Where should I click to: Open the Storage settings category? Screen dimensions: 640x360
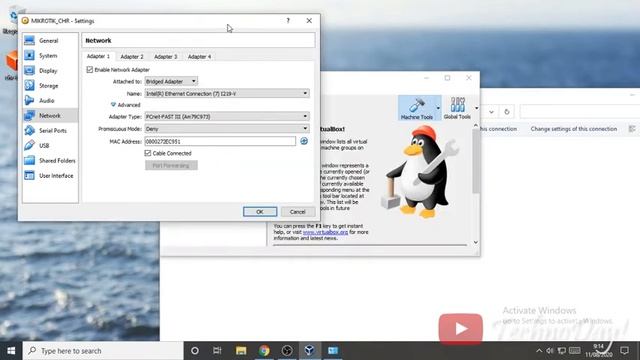50,86
